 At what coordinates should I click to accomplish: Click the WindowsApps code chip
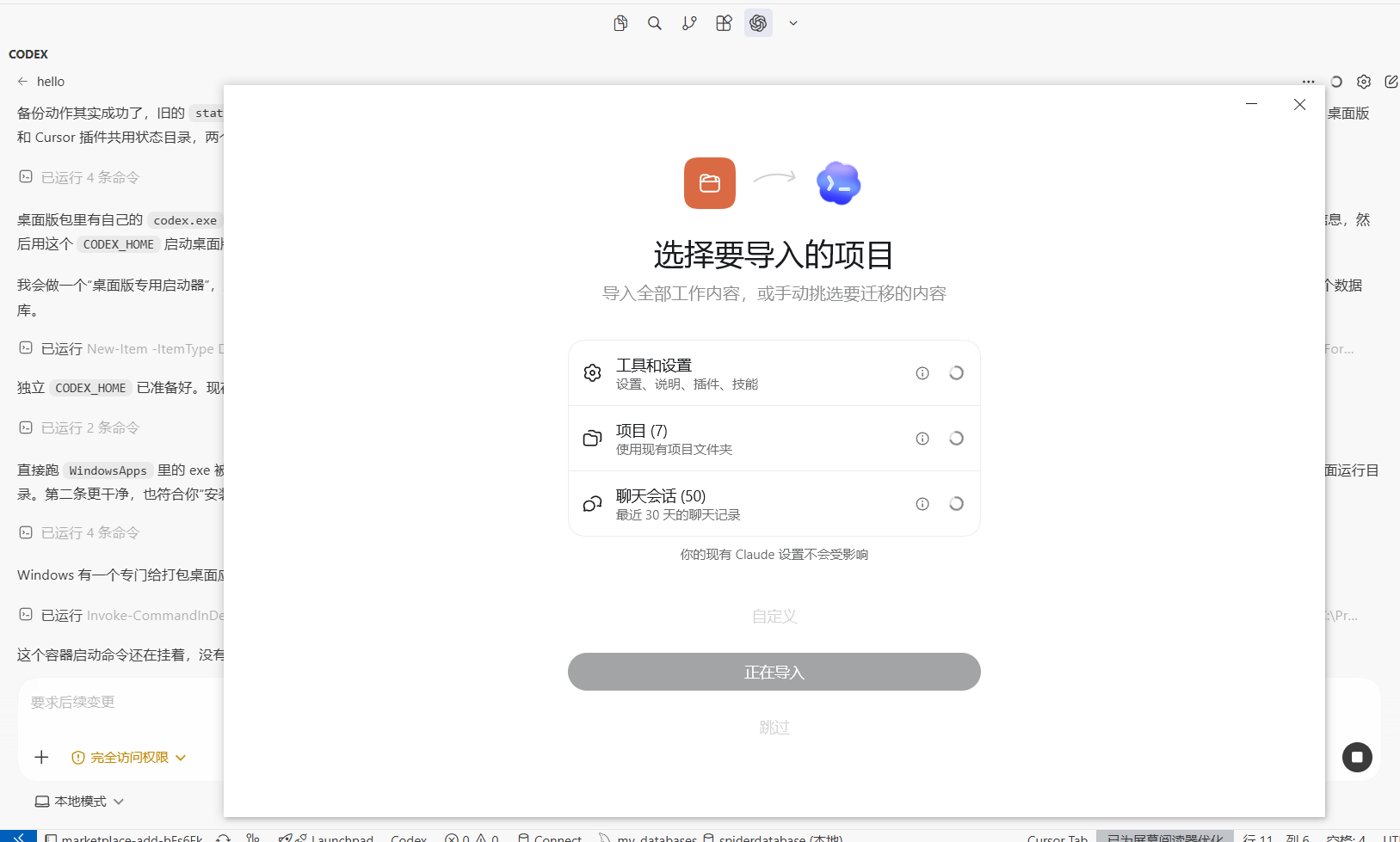click(x=108, y=470)
